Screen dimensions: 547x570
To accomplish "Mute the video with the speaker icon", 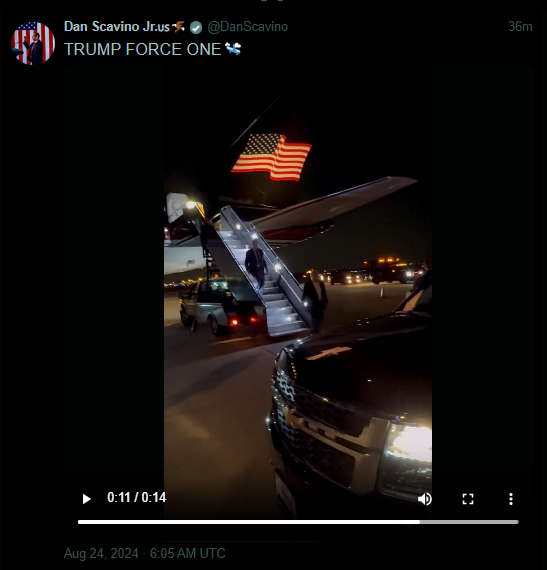I will pos(425,499).
